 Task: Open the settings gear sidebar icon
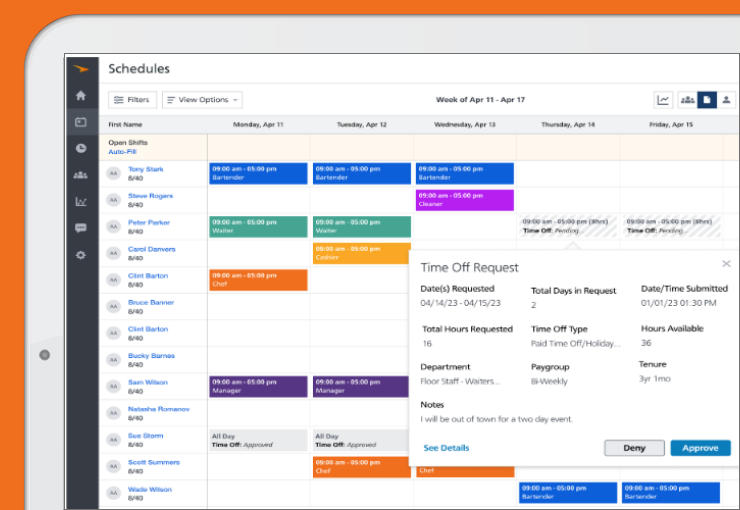pyautogui.click(x=81, y=255)
